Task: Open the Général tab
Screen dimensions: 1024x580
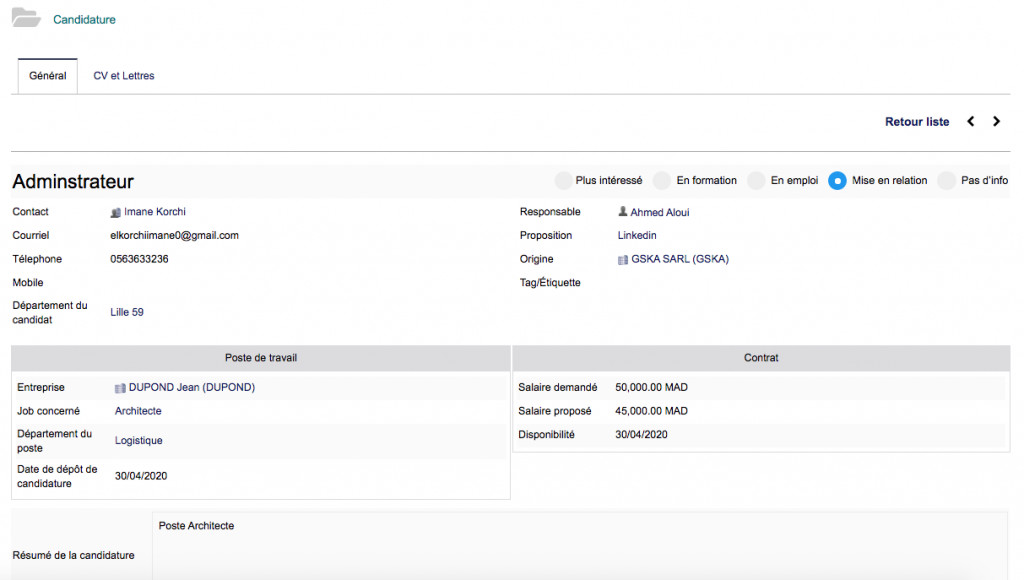Action: click(48, 76)
